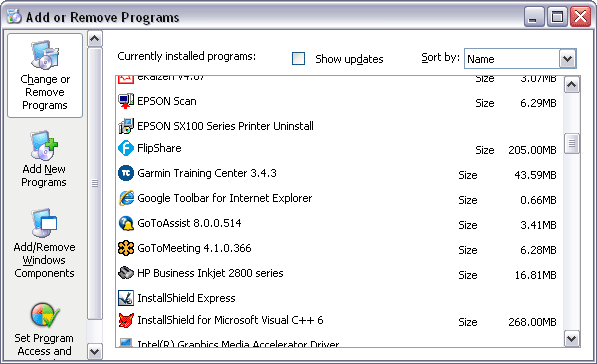
Task: Open Add/Remove Windows Components
Action: click(x=44, y=244)
